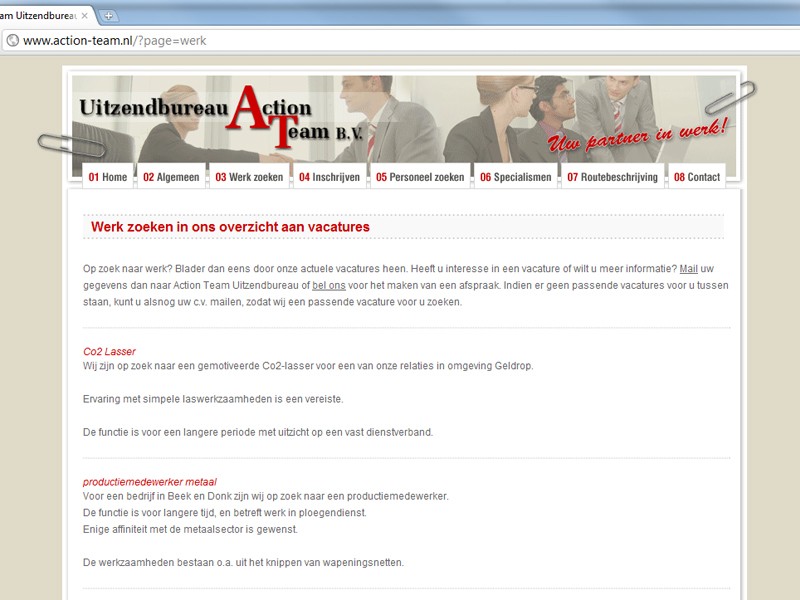The width and height of the screenshot is (800, 600).
Task: Click text 'De functie is voor een langere periode'
Action: click(169, 432)
